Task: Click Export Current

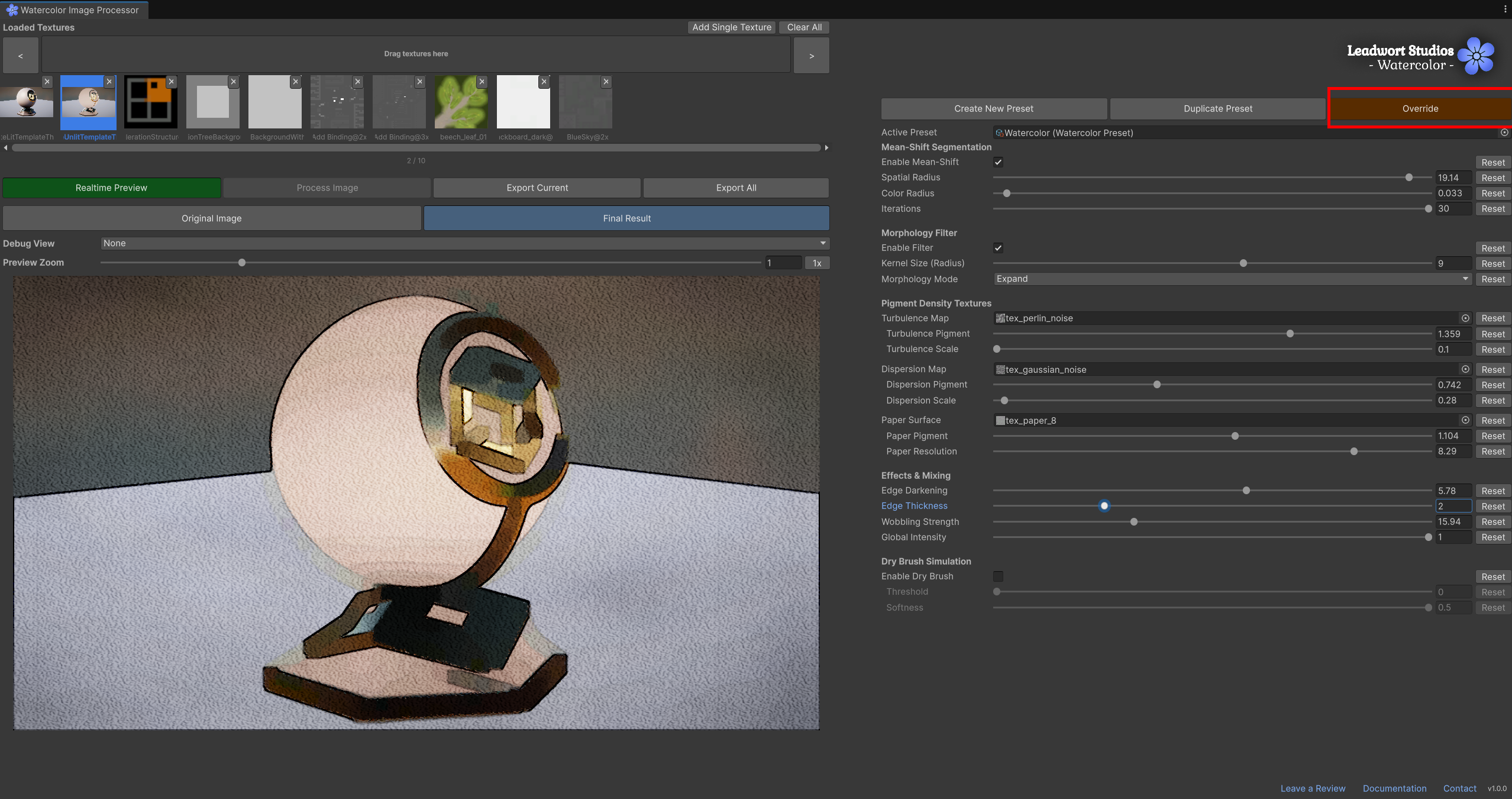Action: tap(537, 188)
